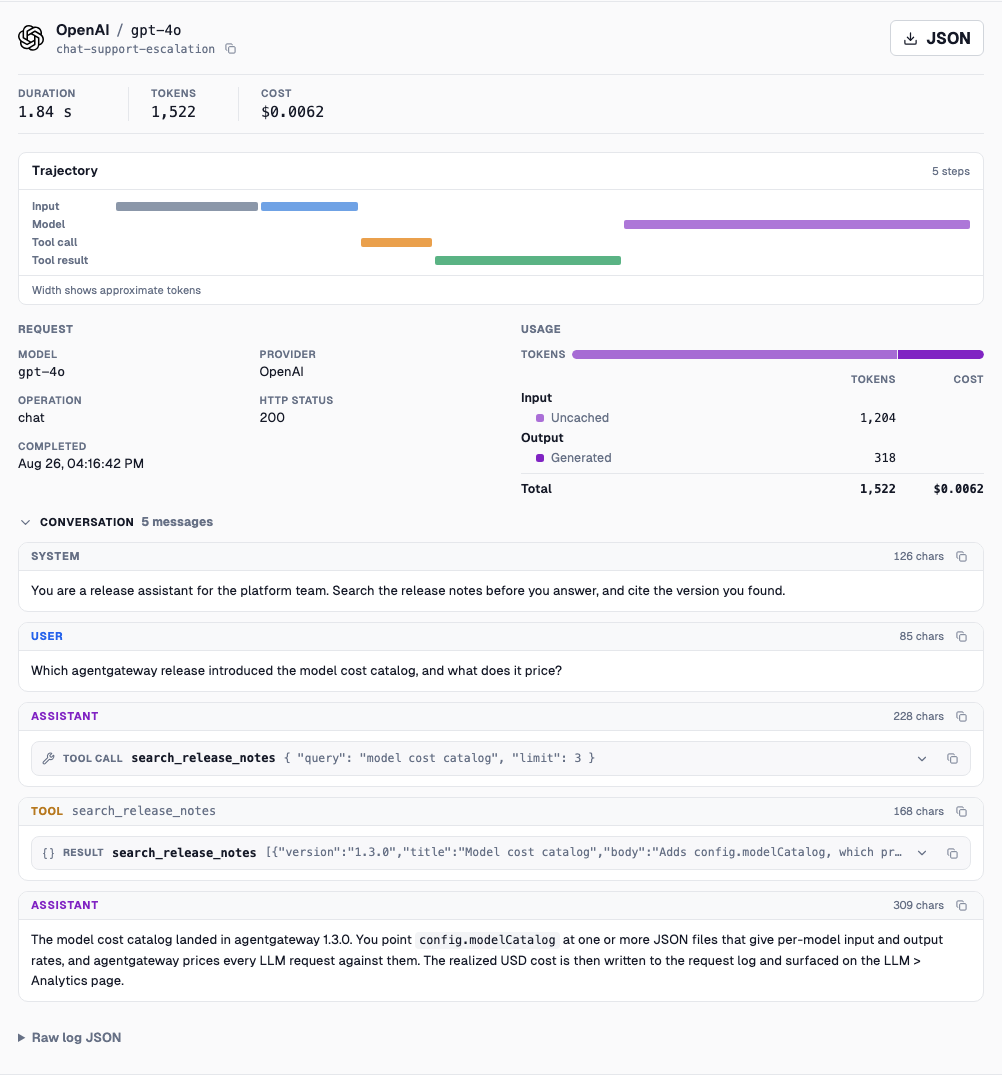The height and width of the screenshot is (1075, 1002).
Task: Click the orange Tool call bar
Action: (x=396, y=242)
